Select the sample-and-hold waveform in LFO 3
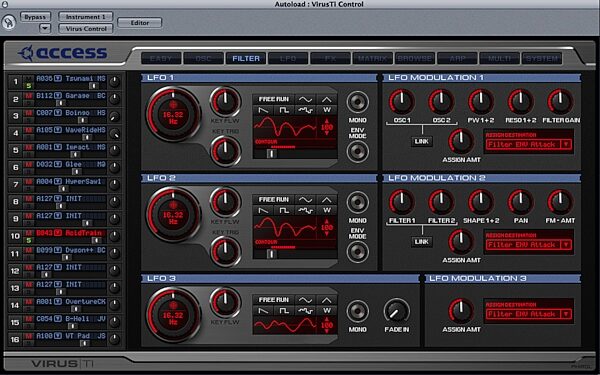The height and width of the screenshot is (375, 600). click(305, 311)
